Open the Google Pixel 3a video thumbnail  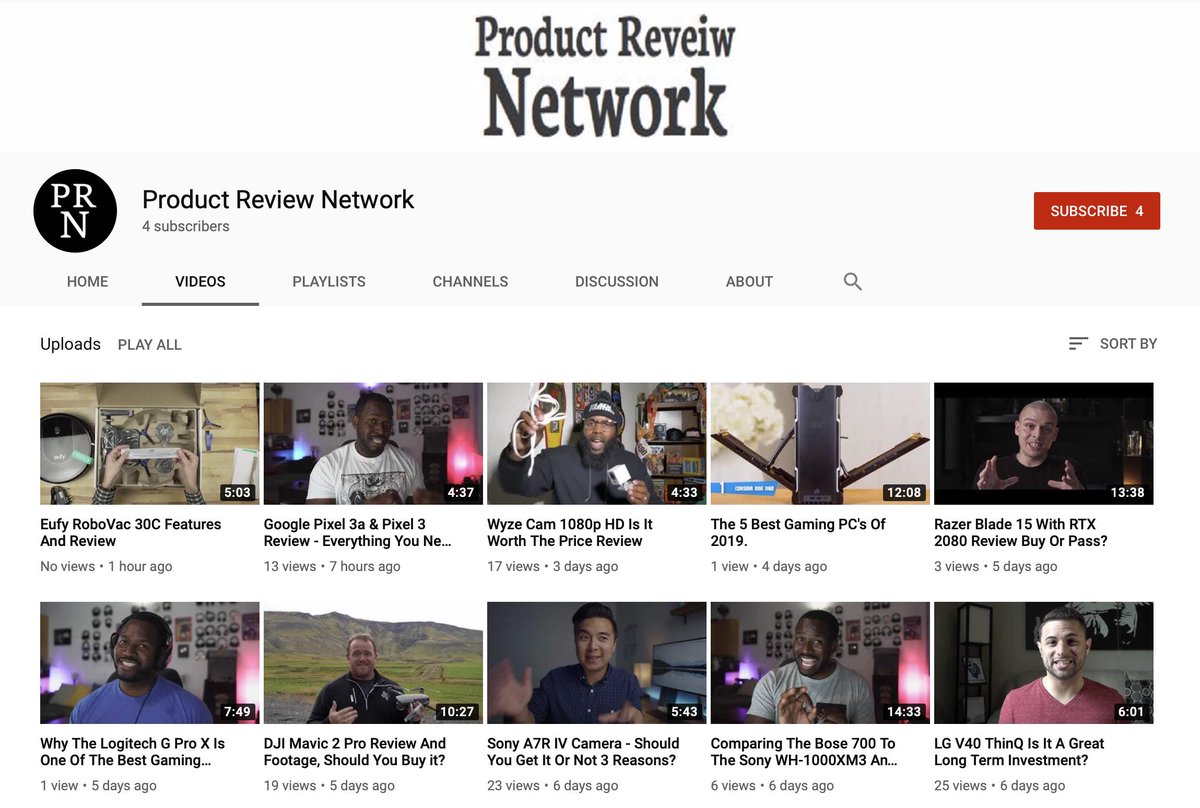373,443
